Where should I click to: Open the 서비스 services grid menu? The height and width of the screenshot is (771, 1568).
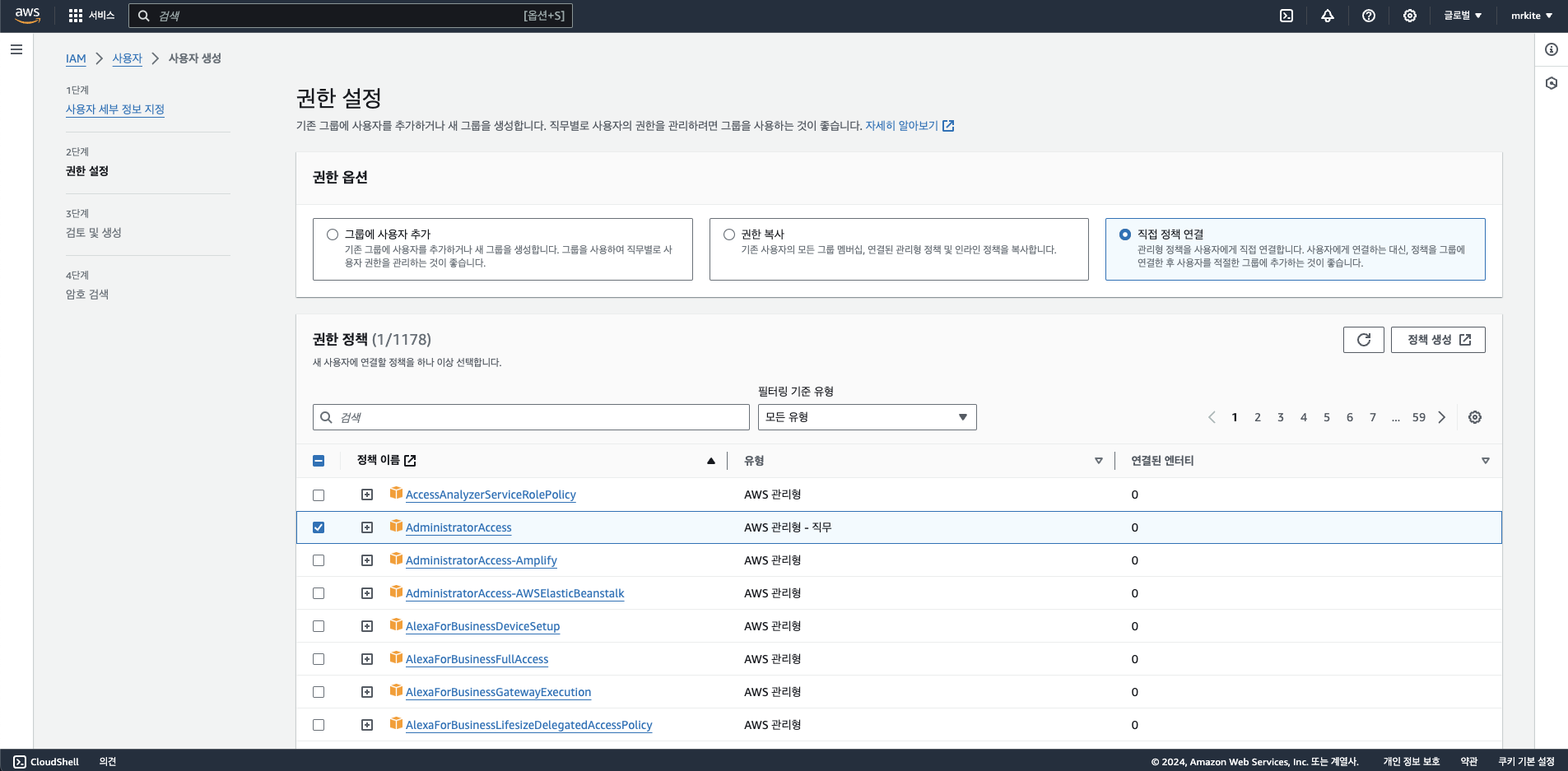(91, 16)
